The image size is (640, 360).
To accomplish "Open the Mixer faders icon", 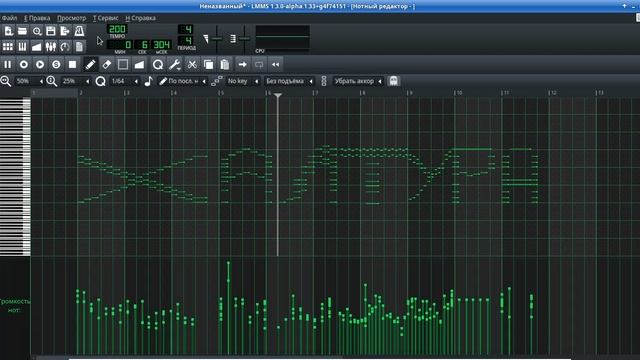I will pos(51,47).
